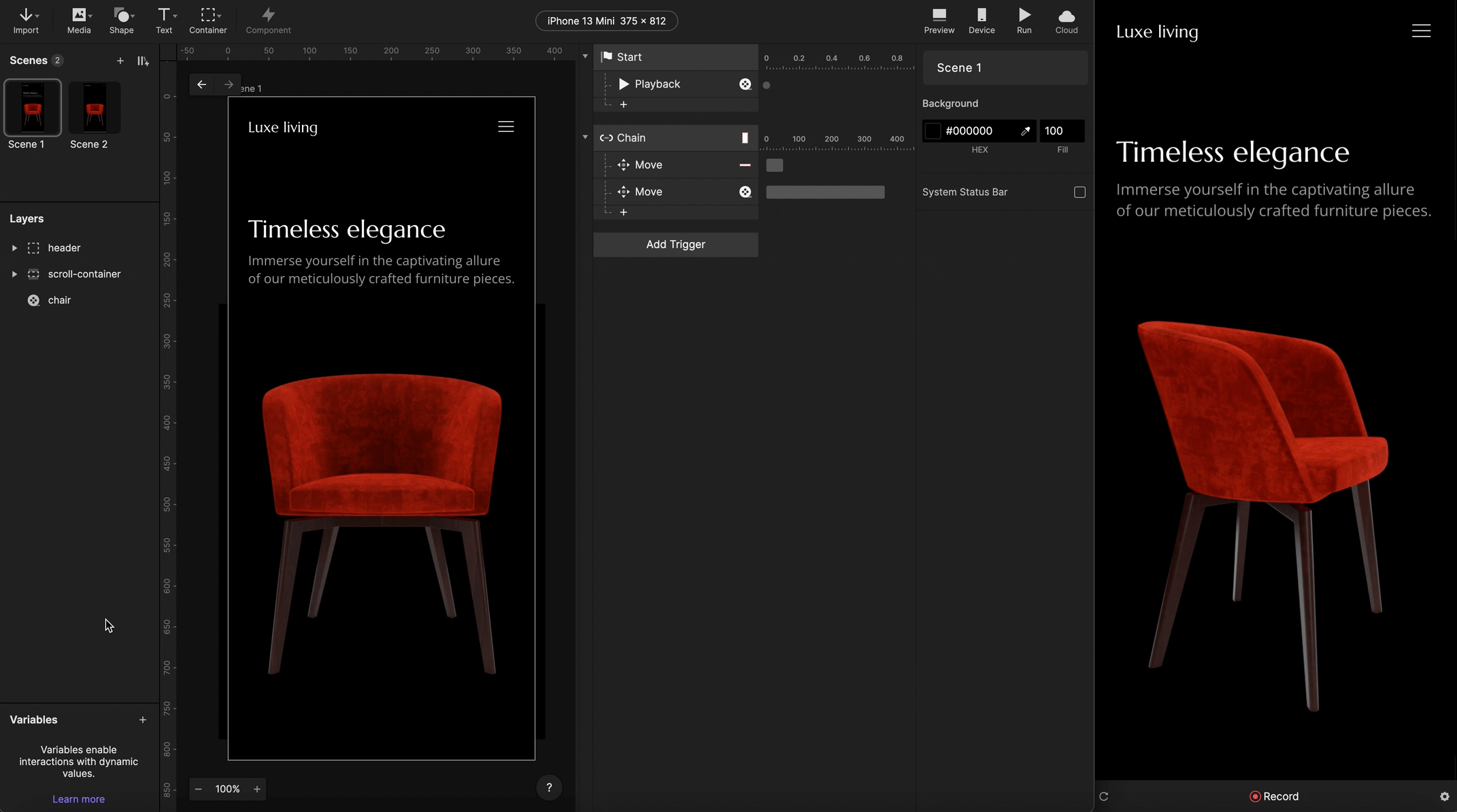Click the Cloud icon in toolbar
This screenshot has width=1457, height=812.
coord(1066,16)
